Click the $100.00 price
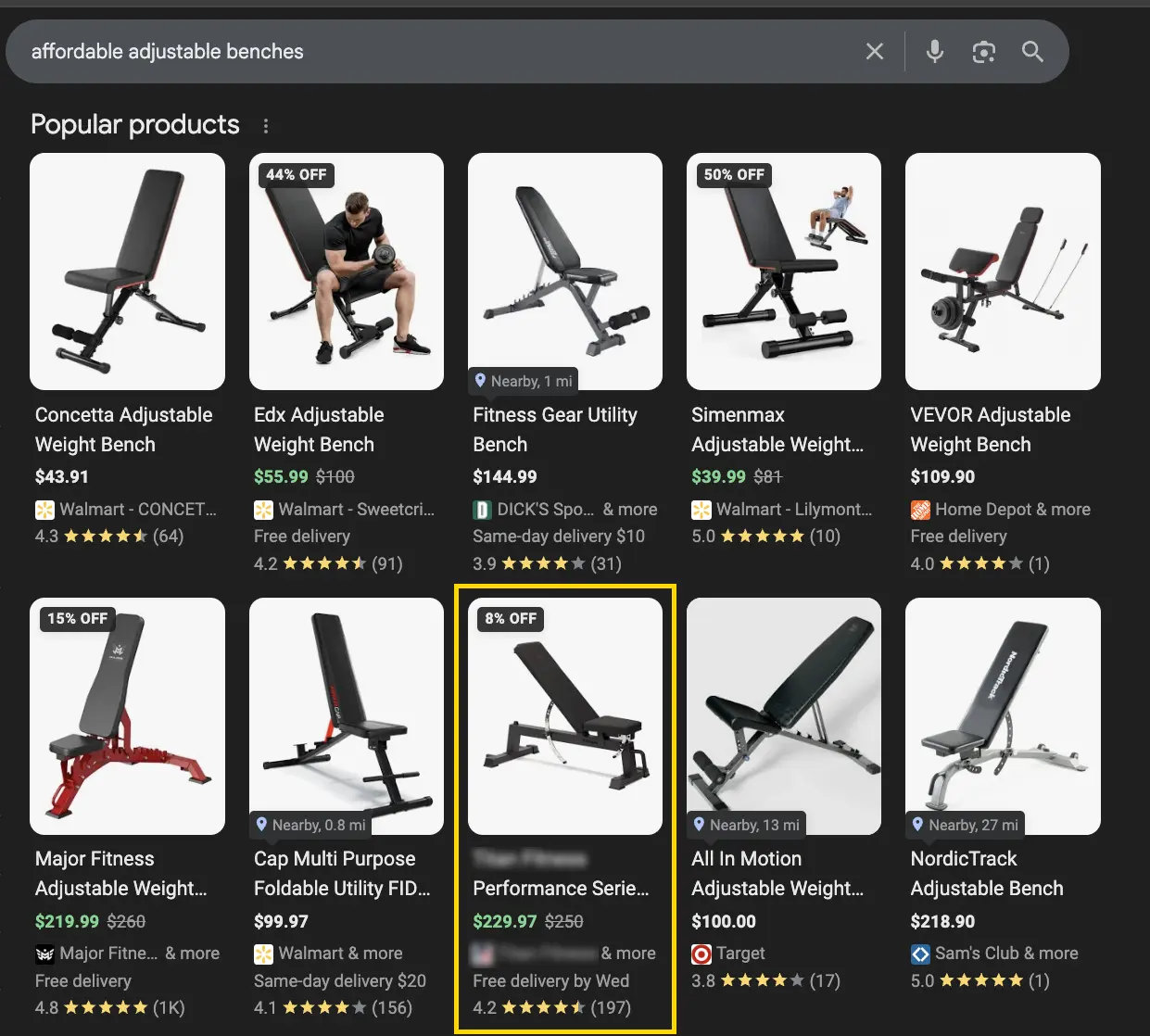Viewport: 1150px width, 1036px height. click(724, 922)
